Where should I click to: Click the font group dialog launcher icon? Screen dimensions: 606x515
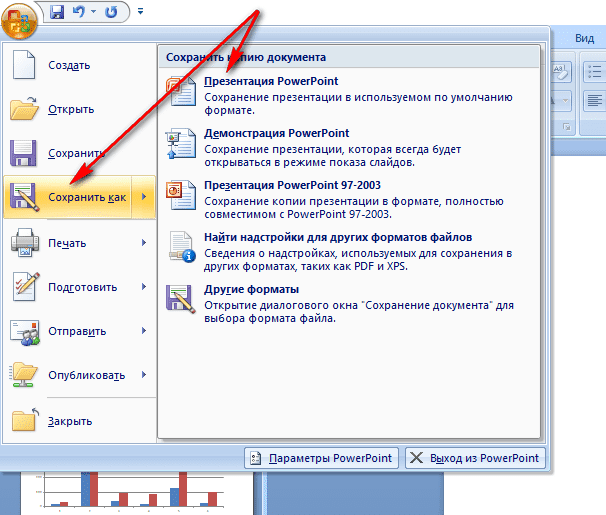pyautogui.click(x=567, y=127)
